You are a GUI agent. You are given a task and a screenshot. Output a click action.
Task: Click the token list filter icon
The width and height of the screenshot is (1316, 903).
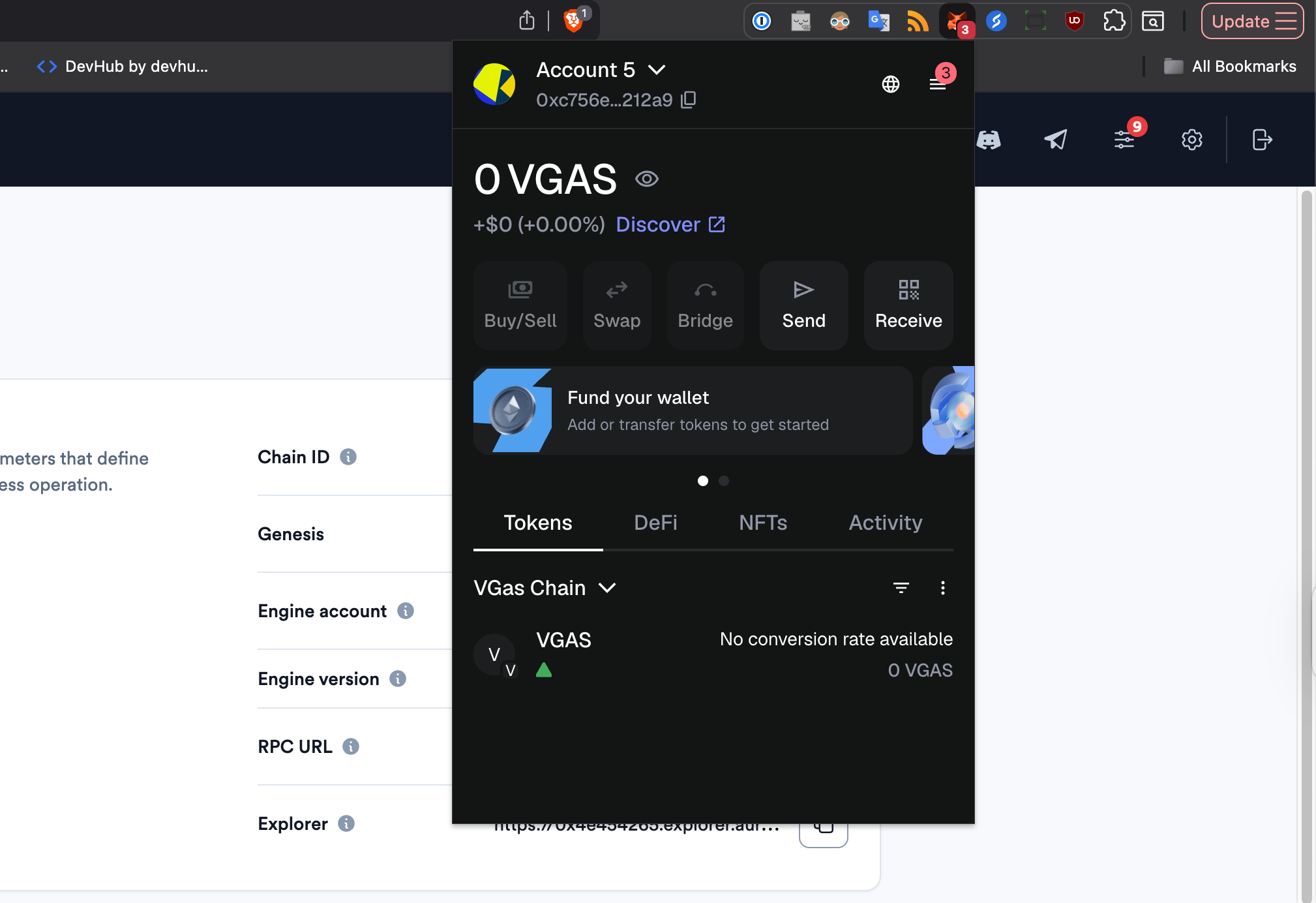pyautogui.click(x=902, y=588)
